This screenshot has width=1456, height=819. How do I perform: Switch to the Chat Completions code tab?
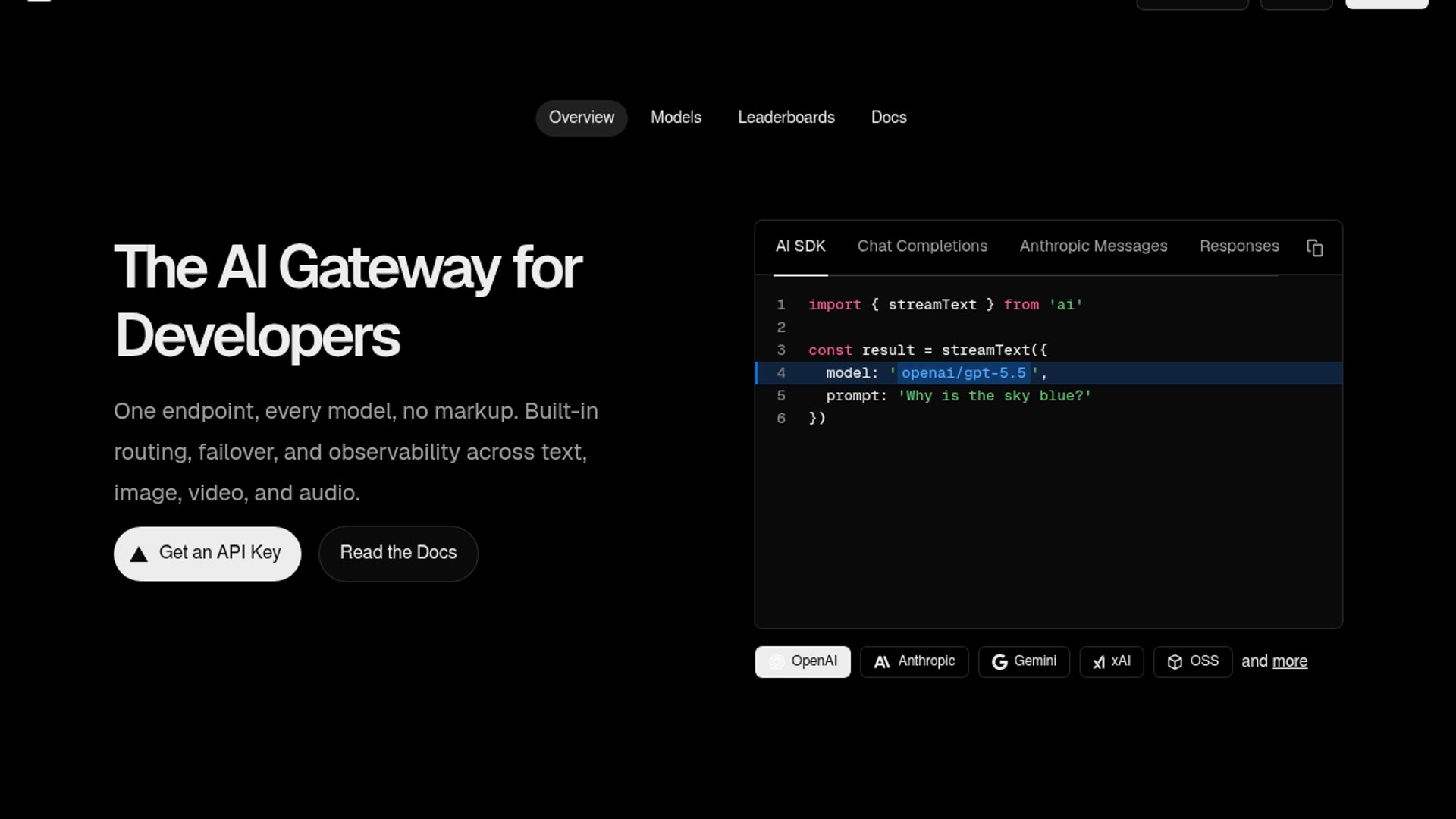(x=922, y=246)
